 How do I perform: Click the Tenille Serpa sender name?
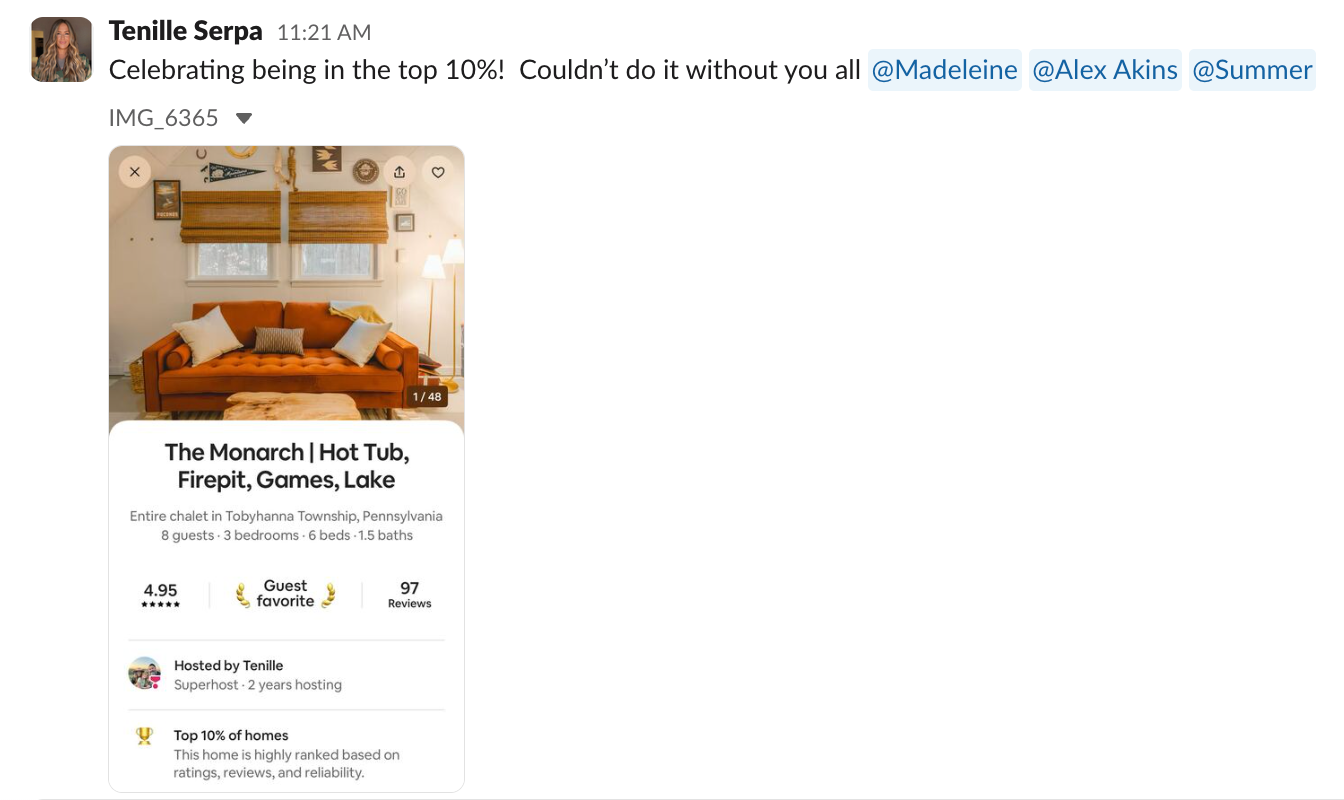coord(185,32)
